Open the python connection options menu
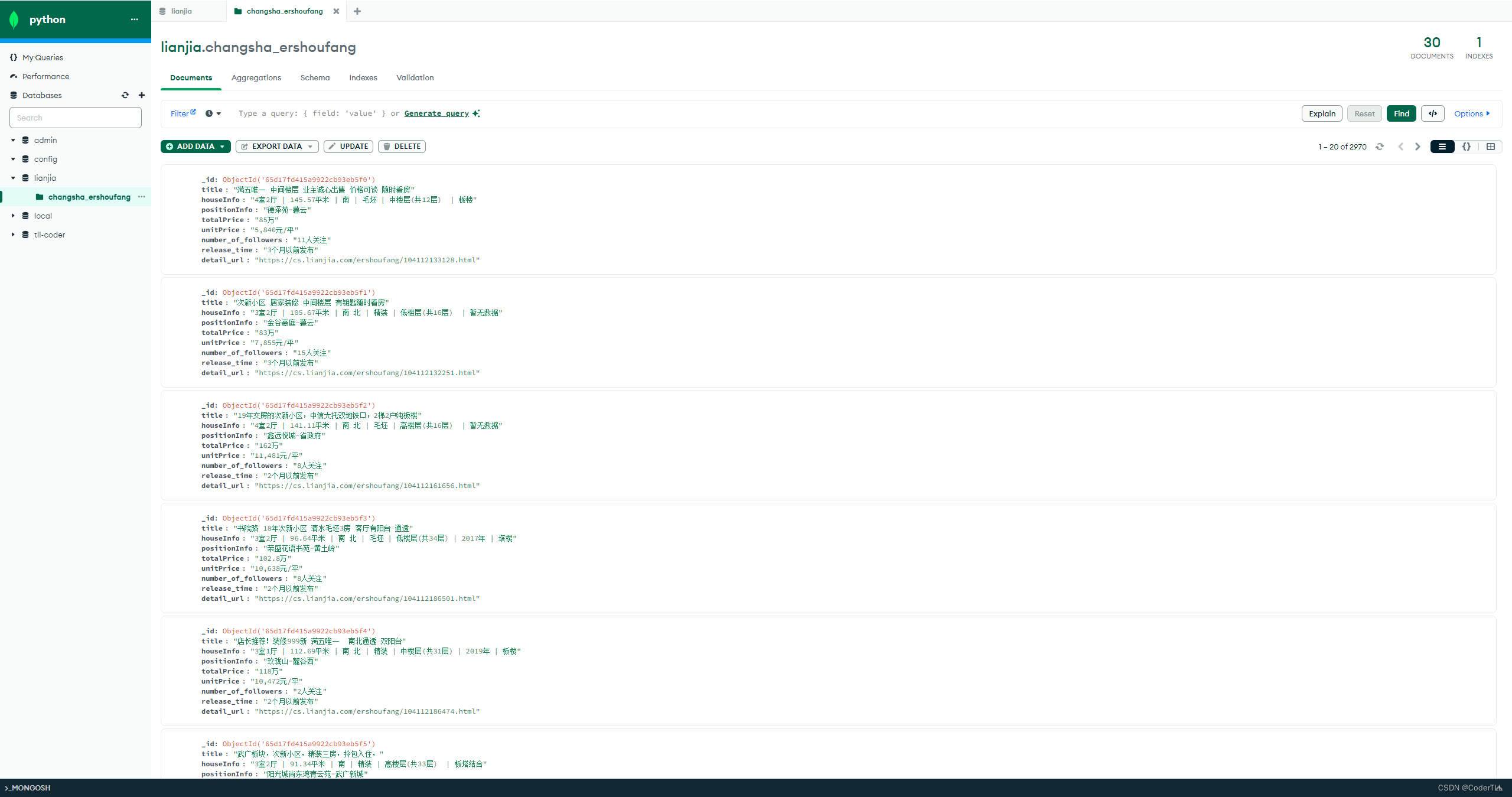Image resolution: width=1512 pixels, height=797 pixels. coord(135,19)
